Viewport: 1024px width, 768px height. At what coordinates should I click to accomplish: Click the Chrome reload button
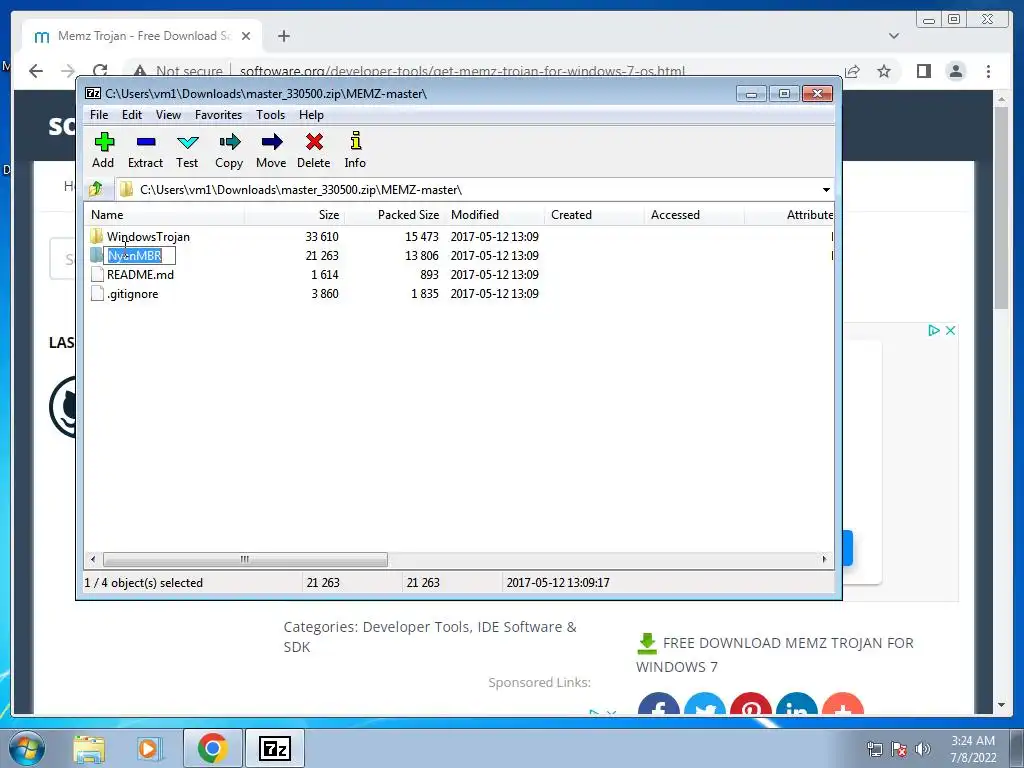point(100,71)
